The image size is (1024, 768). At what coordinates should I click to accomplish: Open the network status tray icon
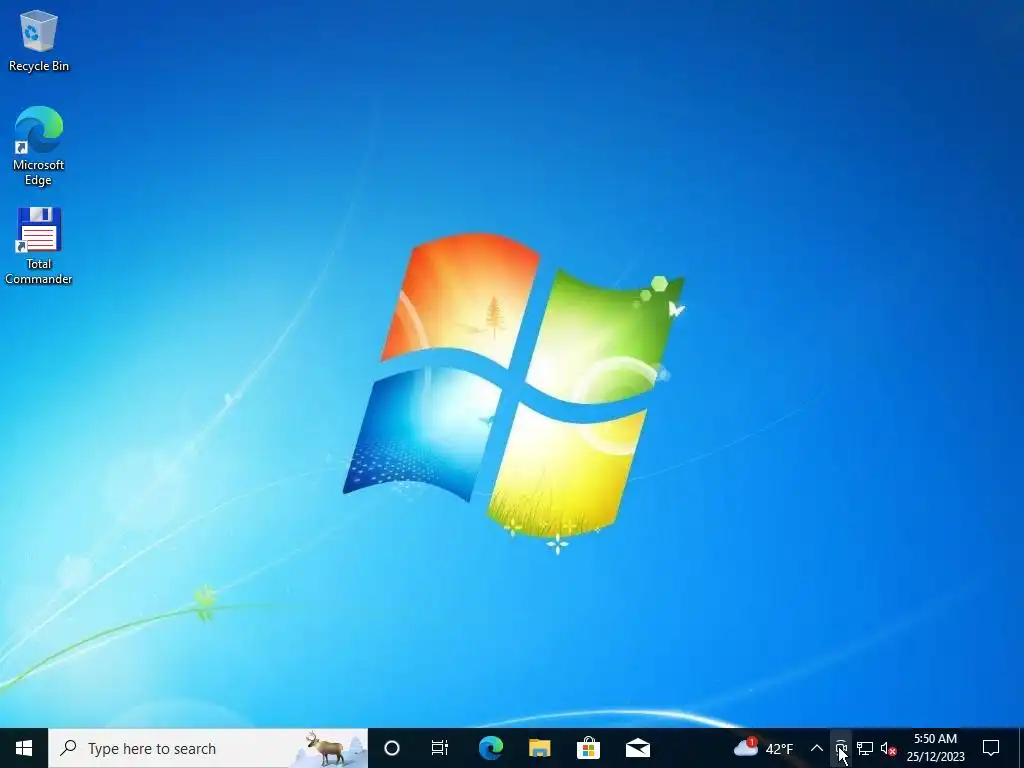[x=865, y=748]
